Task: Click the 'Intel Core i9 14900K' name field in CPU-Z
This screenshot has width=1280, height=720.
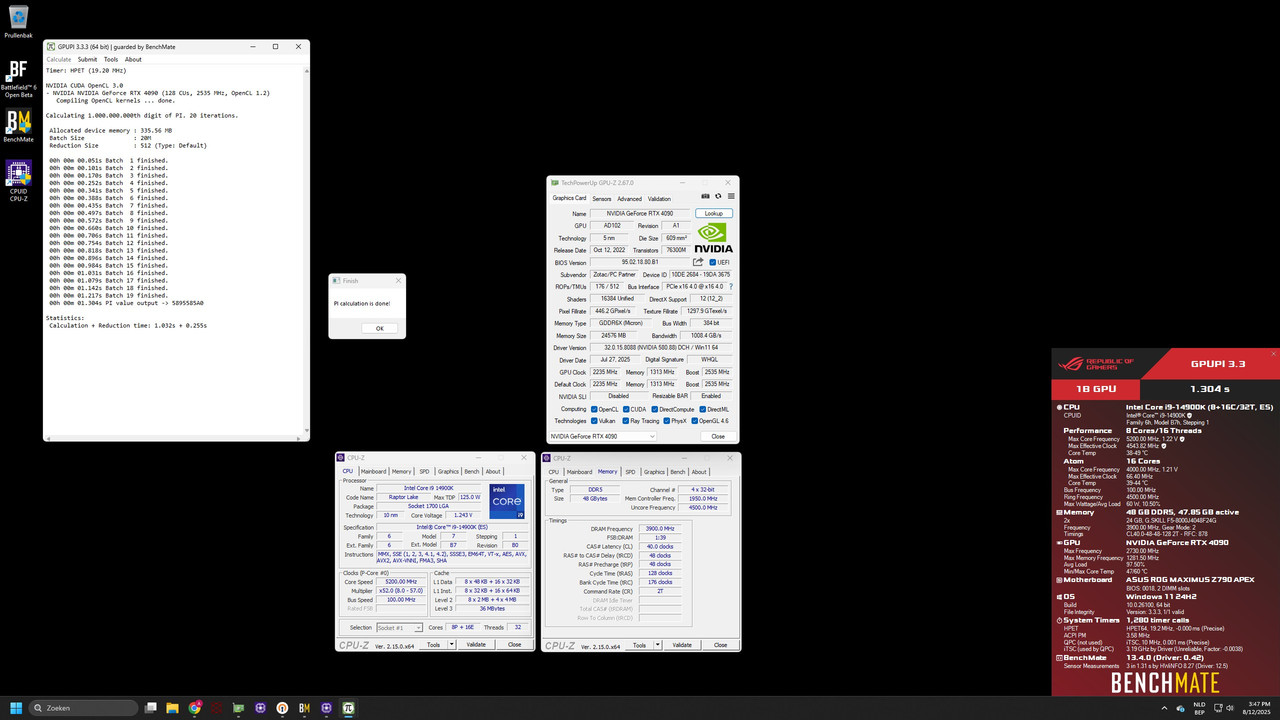Action: click(x=429, y=488)
